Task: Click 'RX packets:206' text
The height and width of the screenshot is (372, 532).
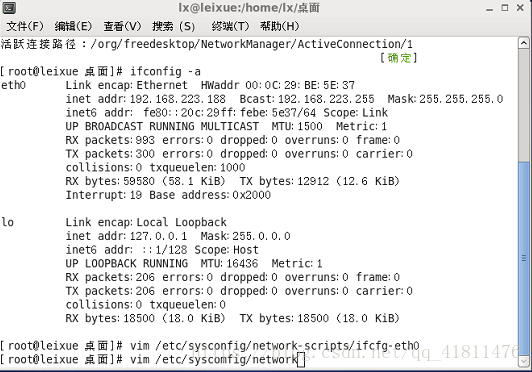Action: coord(110,277)
